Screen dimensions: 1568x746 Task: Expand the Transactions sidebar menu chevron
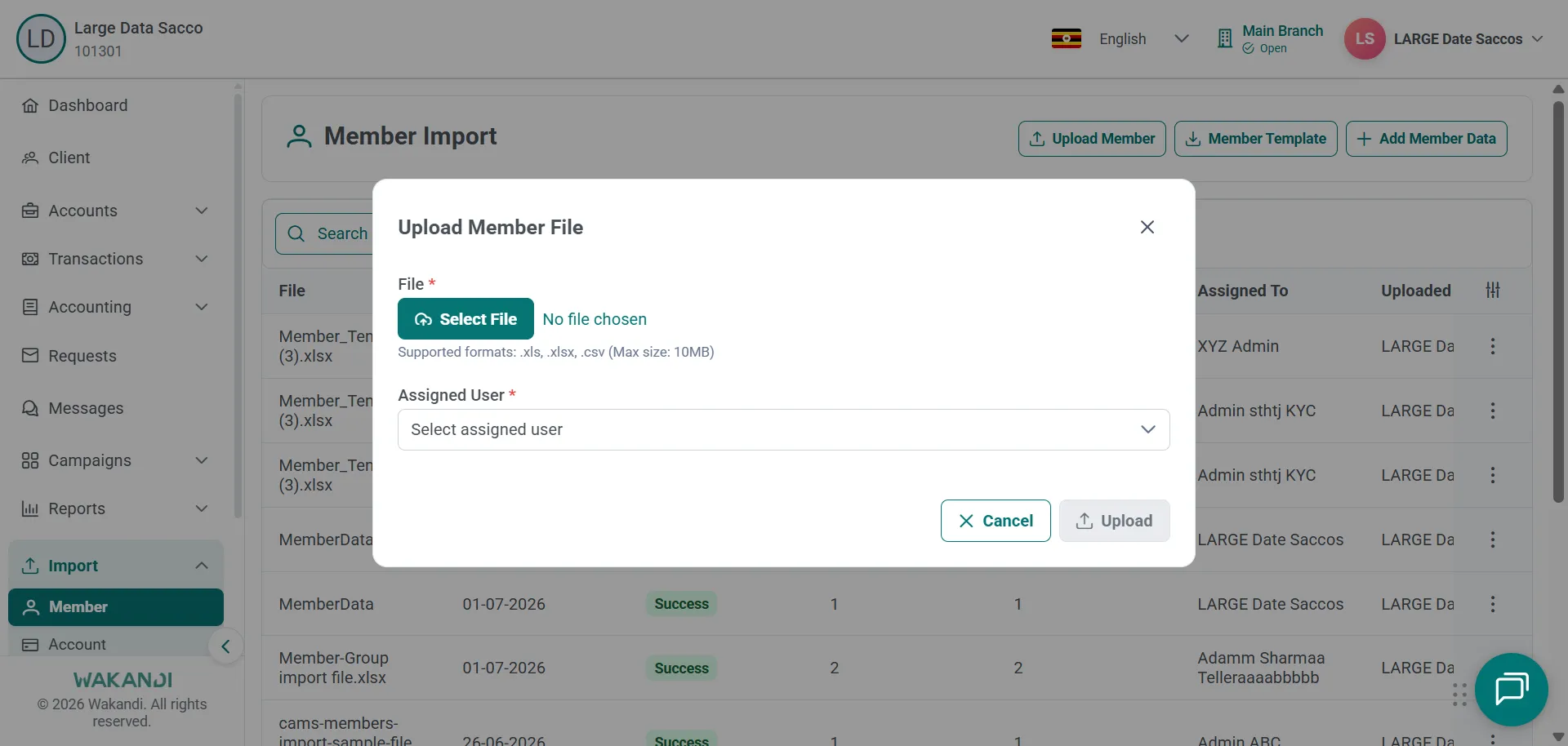point(202,259)
